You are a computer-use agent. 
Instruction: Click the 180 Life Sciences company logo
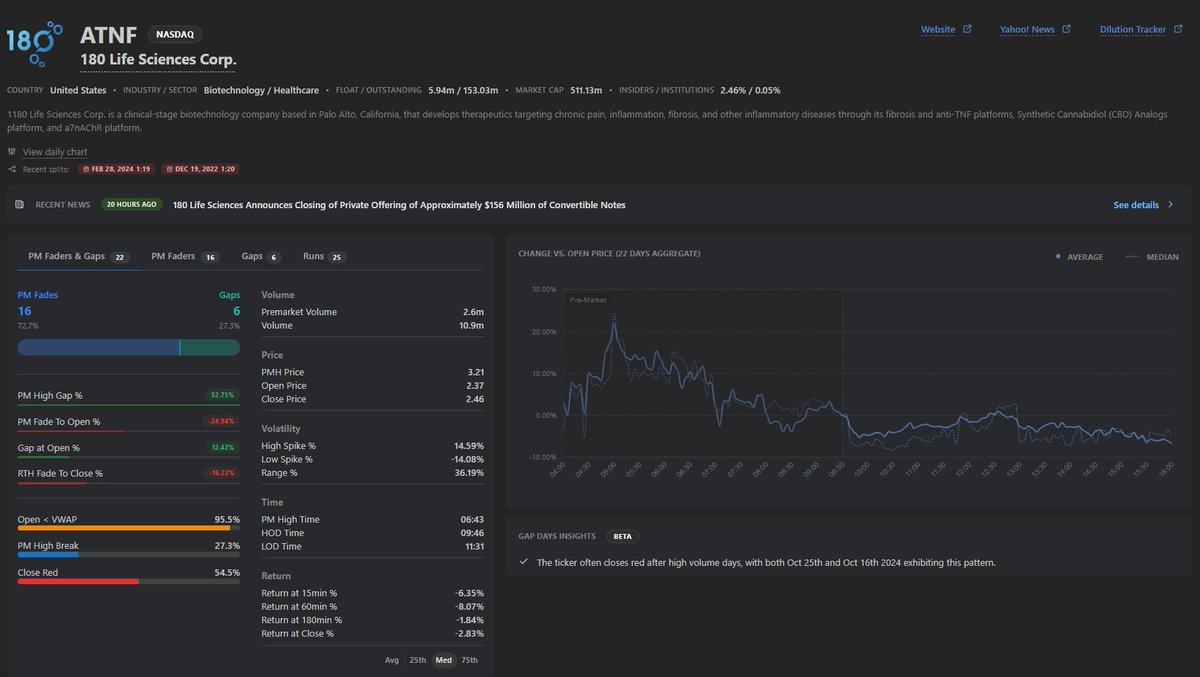(37, 43)
